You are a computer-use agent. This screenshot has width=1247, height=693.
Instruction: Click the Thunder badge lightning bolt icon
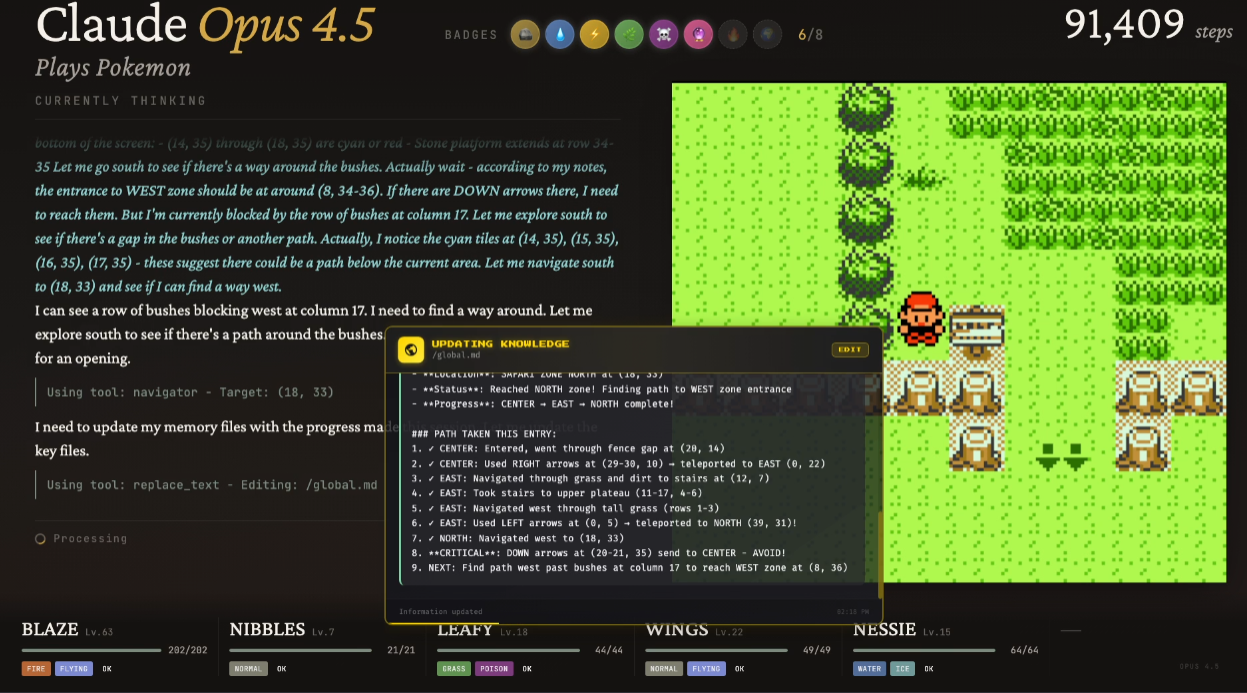594,35
